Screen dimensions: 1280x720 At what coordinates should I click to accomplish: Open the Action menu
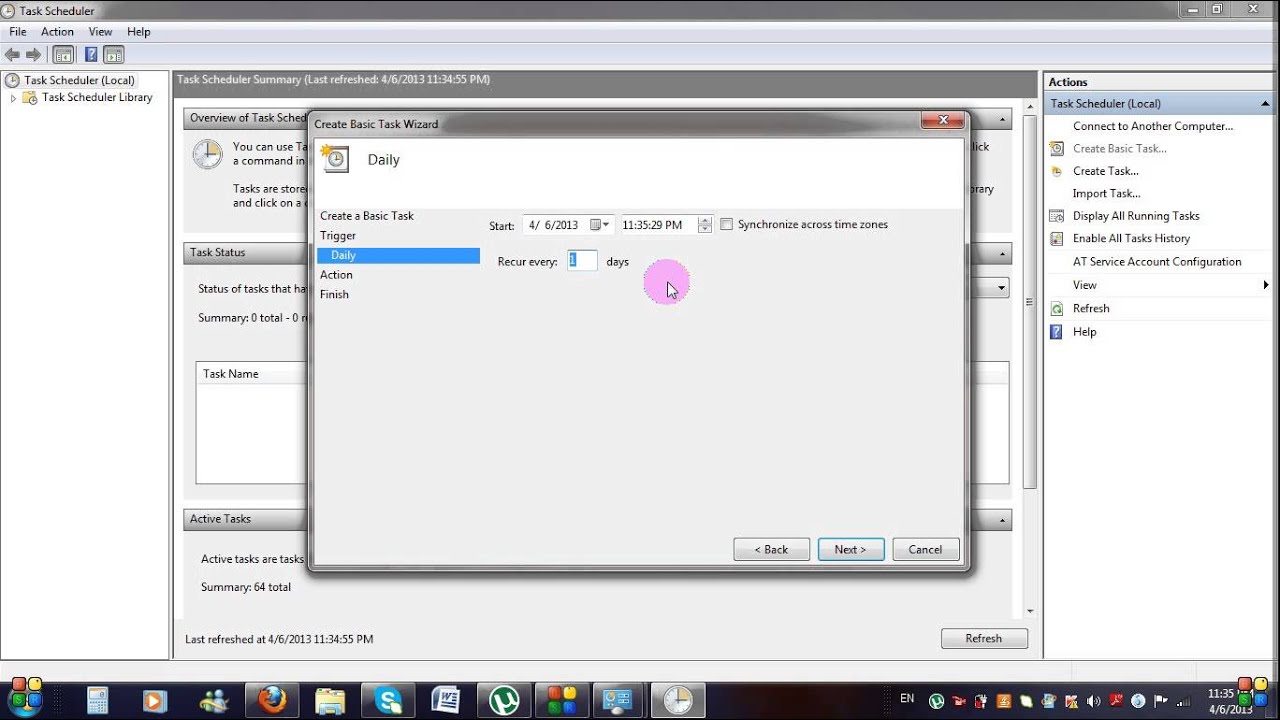57,32
